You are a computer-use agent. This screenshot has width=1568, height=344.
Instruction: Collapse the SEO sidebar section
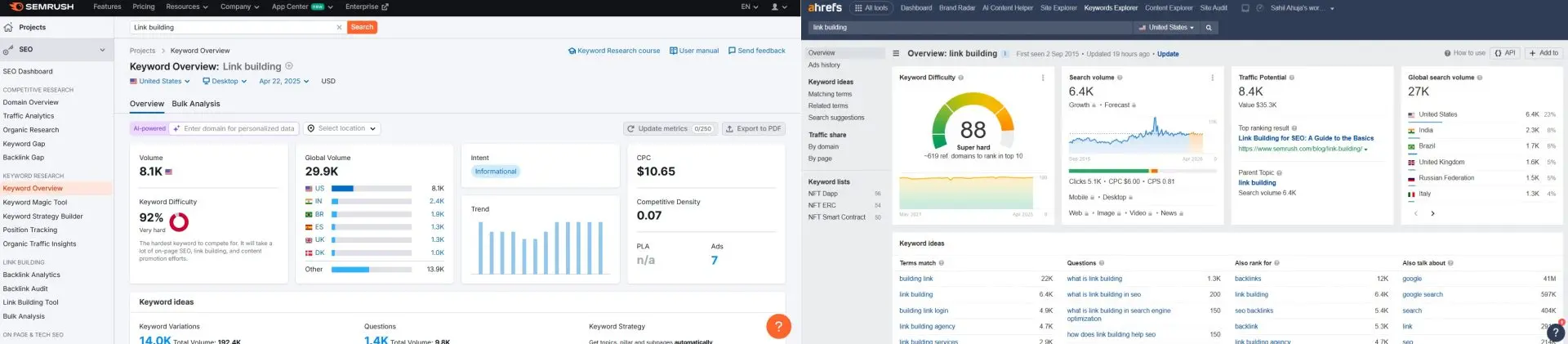(x=102, y=50)
